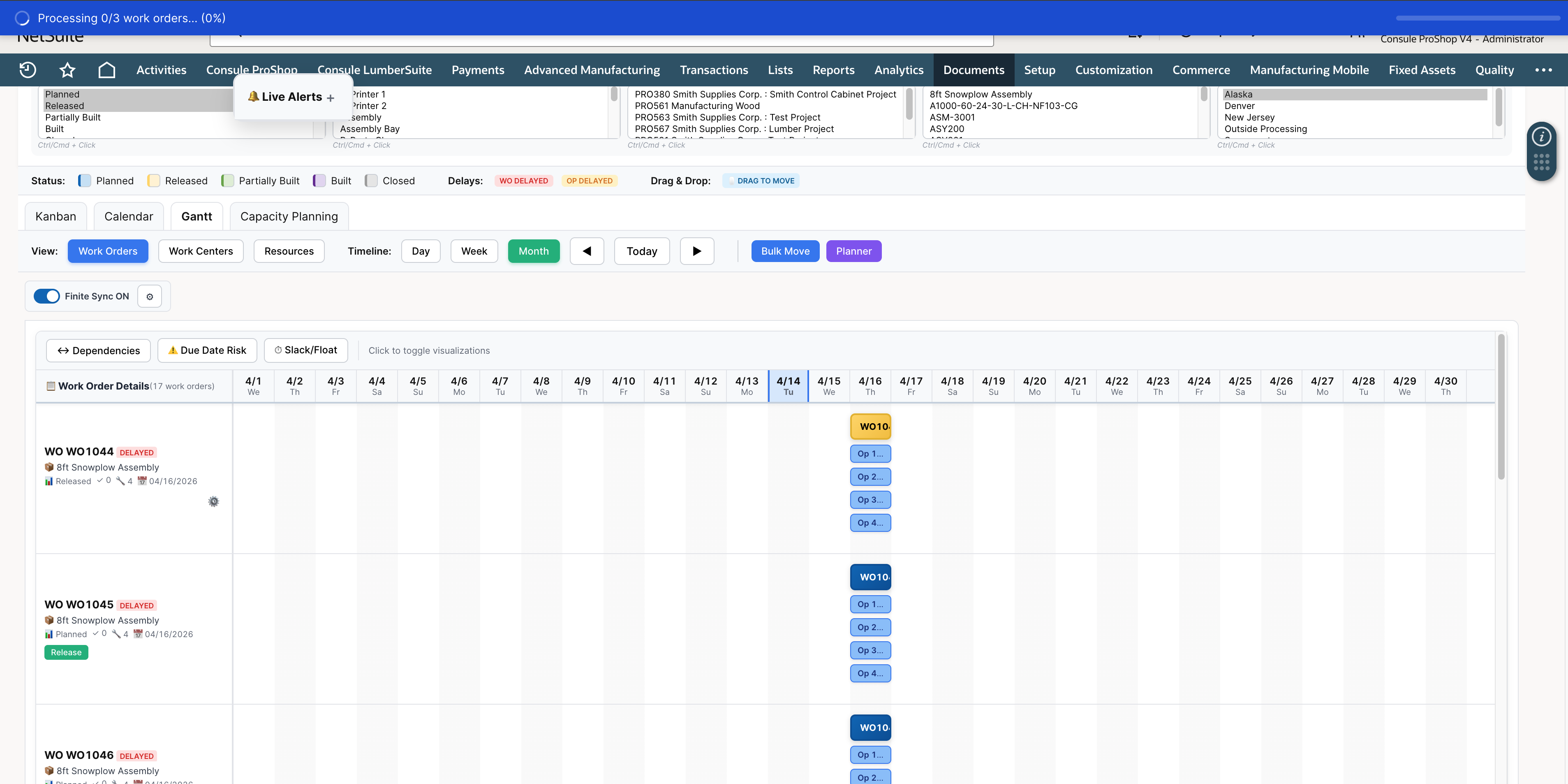
Task: Release work order WO1045
Action: pyautogui.click(x=66, y=652)
